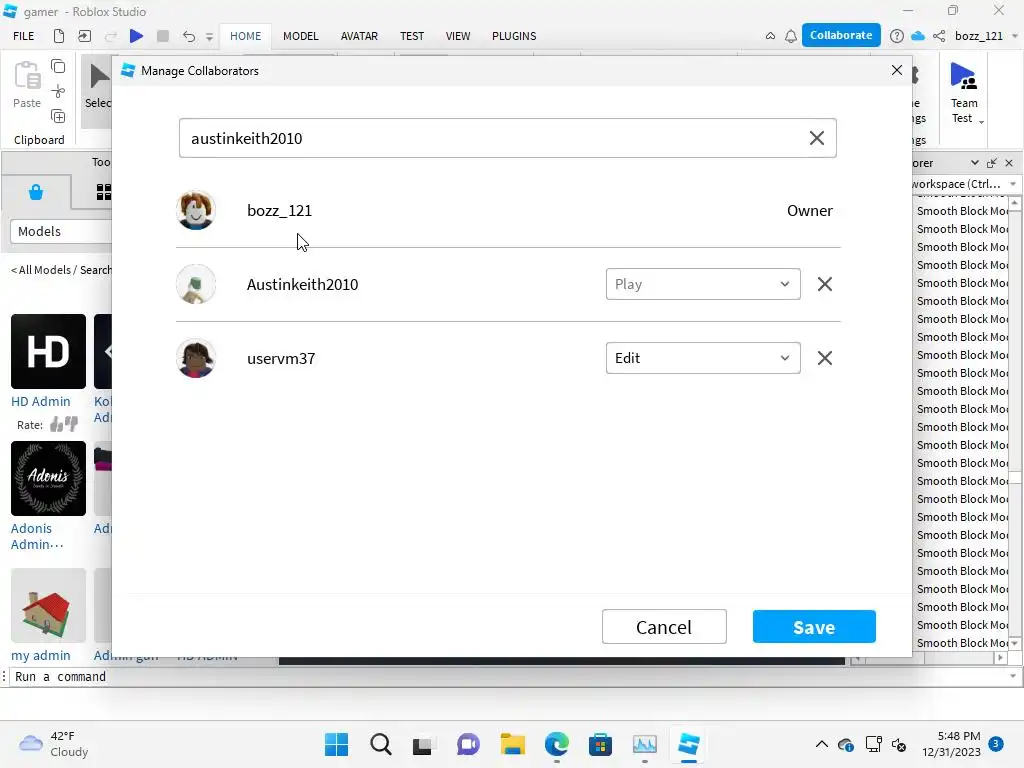
Task: Click the Copy icon in Clipboard group
Action: tap(58, 67)
